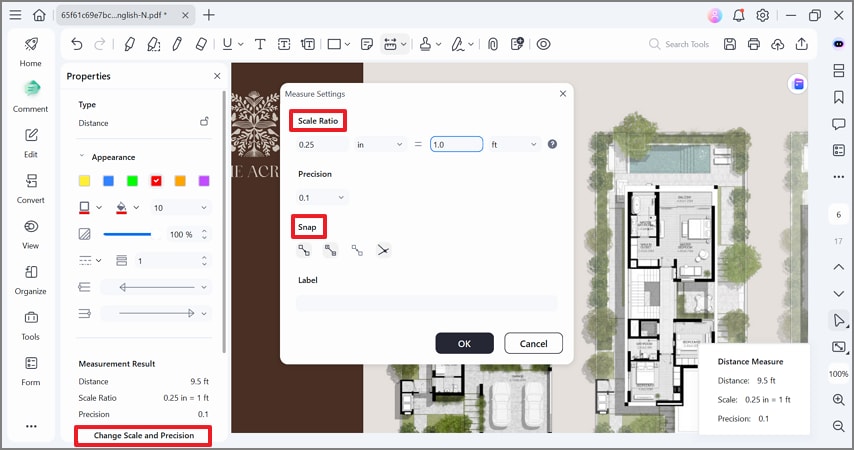The height and width of the screenshot is (450, 854).
Task: Select the Signature tool
Action: tap(458, 44)
